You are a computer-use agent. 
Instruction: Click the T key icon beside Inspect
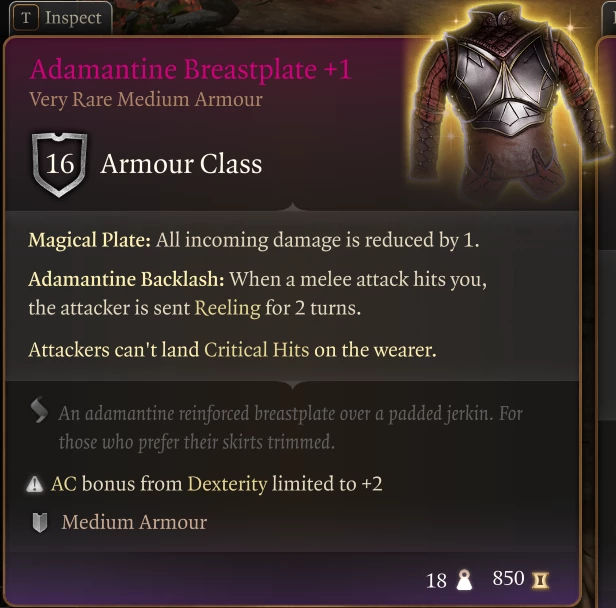coord(26,18)
